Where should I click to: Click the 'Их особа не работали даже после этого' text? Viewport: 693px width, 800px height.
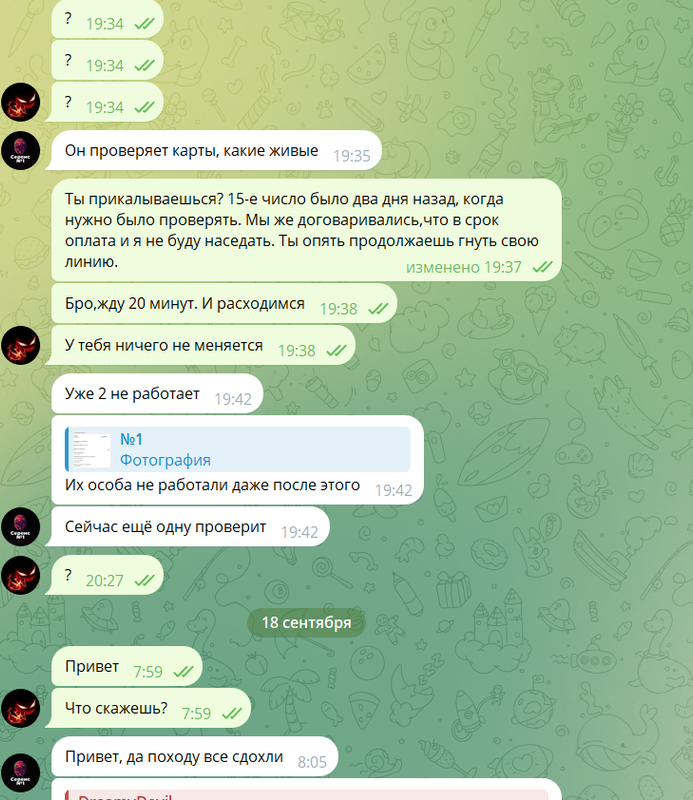click(x=212, y=485)
